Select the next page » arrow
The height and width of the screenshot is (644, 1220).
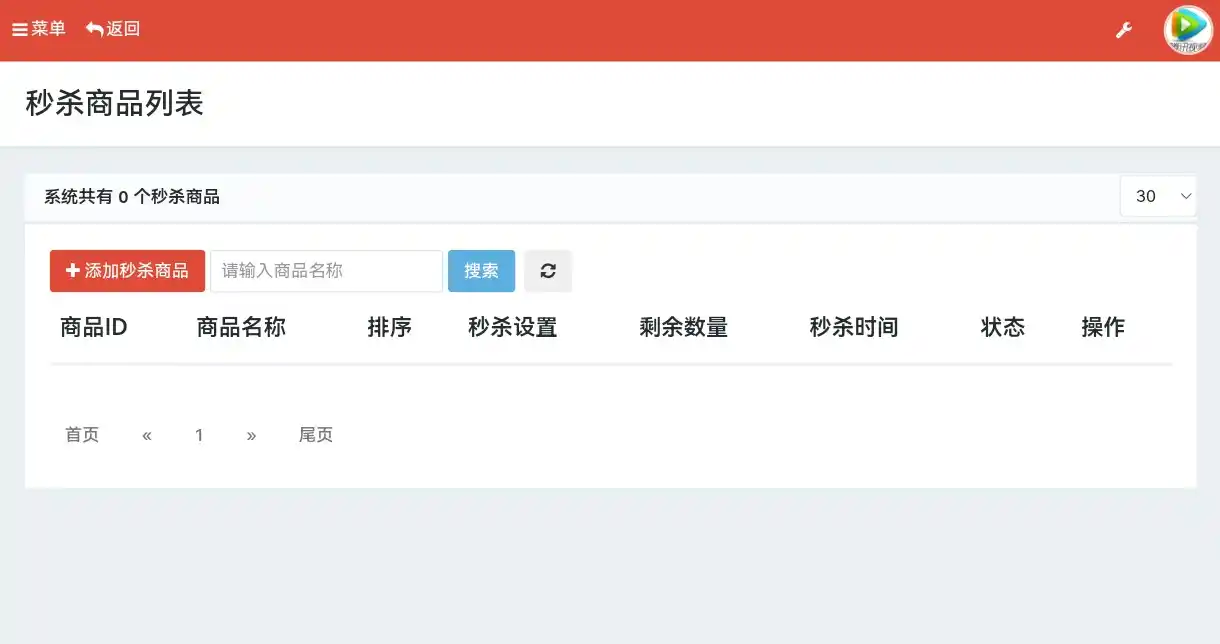point(251,434)
